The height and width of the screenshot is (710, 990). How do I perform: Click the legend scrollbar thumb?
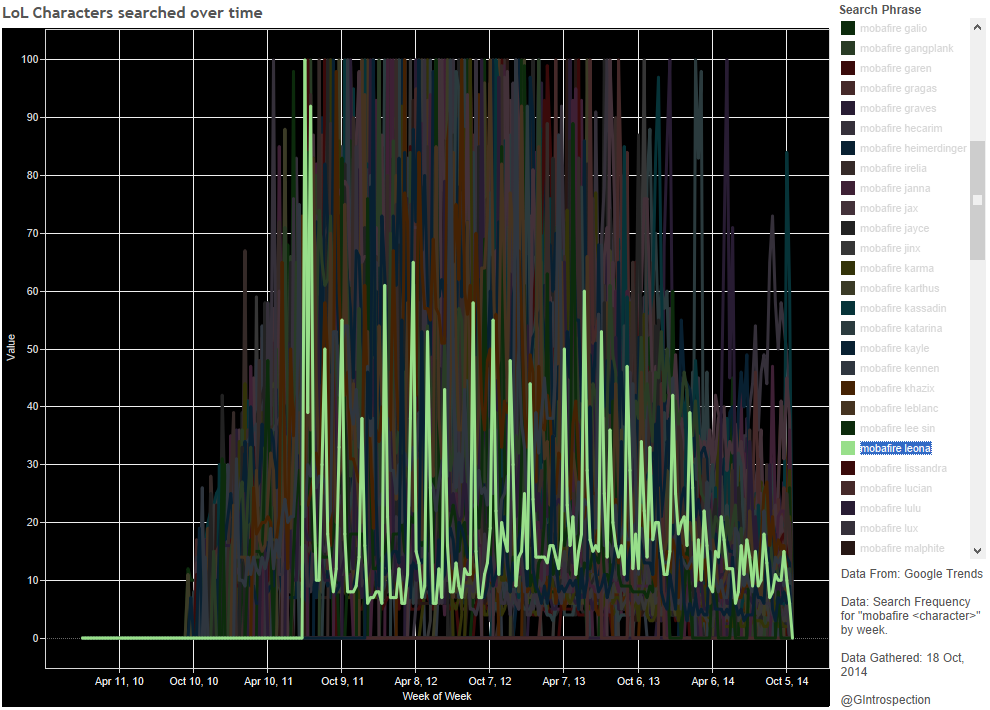click(977, 200)
